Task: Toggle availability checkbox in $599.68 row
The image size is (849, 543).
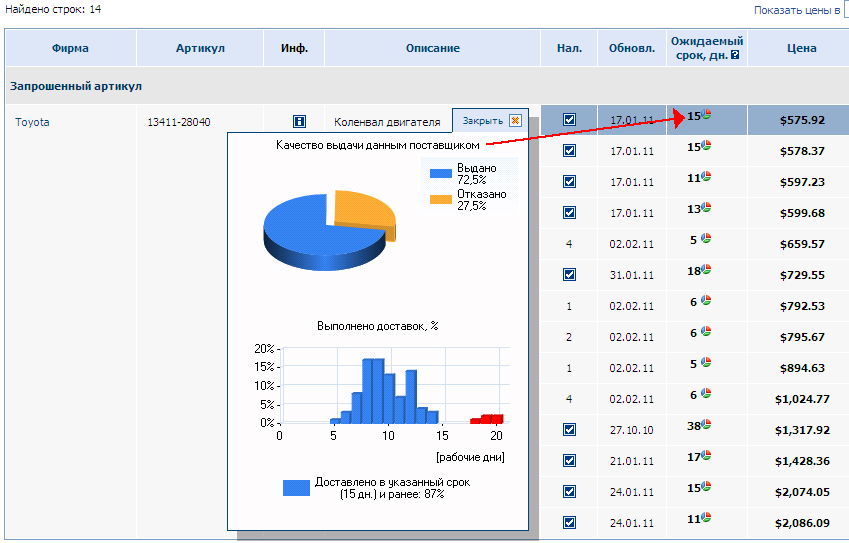Action: (x=569, y=212)
